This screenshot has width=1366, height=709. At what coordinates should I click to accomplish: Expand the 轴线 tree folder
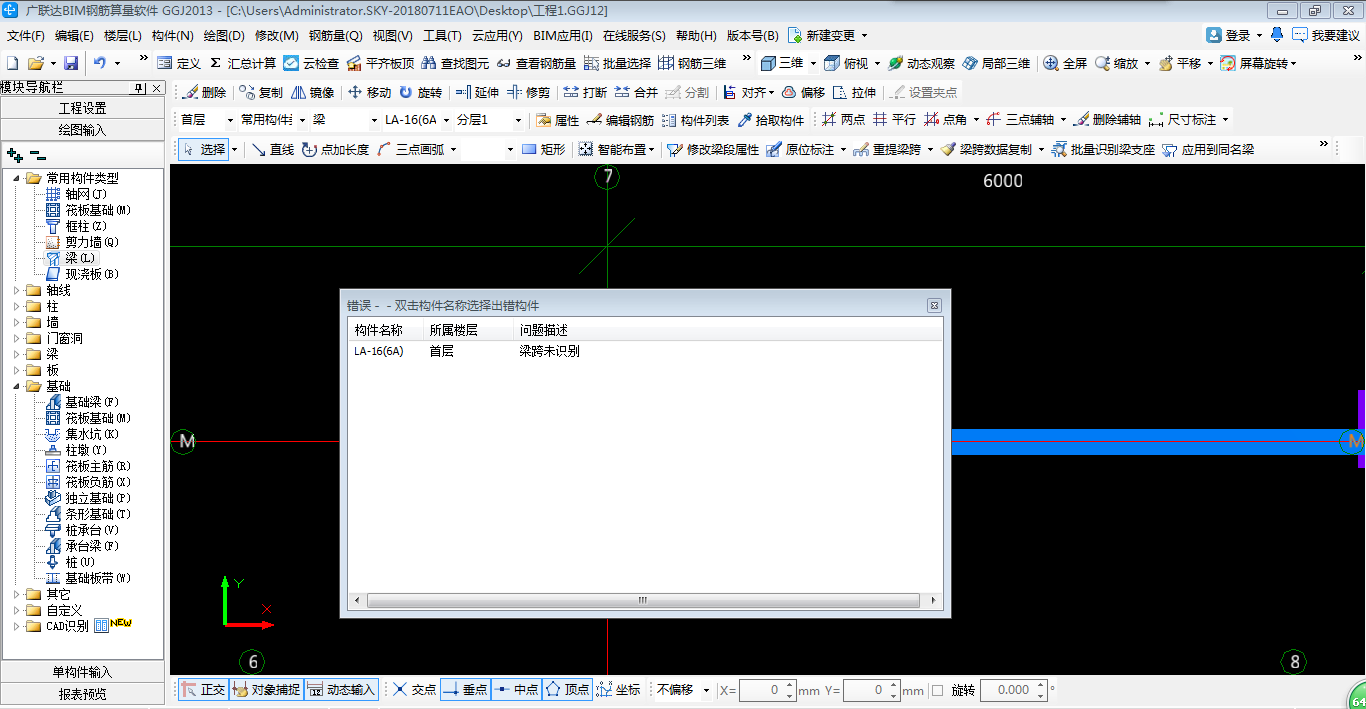point(17,291)
